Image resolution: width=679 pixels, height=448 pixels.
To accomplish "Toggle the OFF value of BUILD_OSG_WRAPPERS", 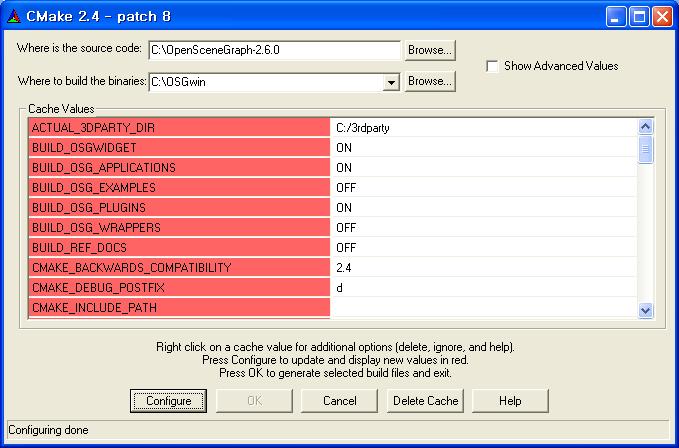I will click(x=484, y=227).
